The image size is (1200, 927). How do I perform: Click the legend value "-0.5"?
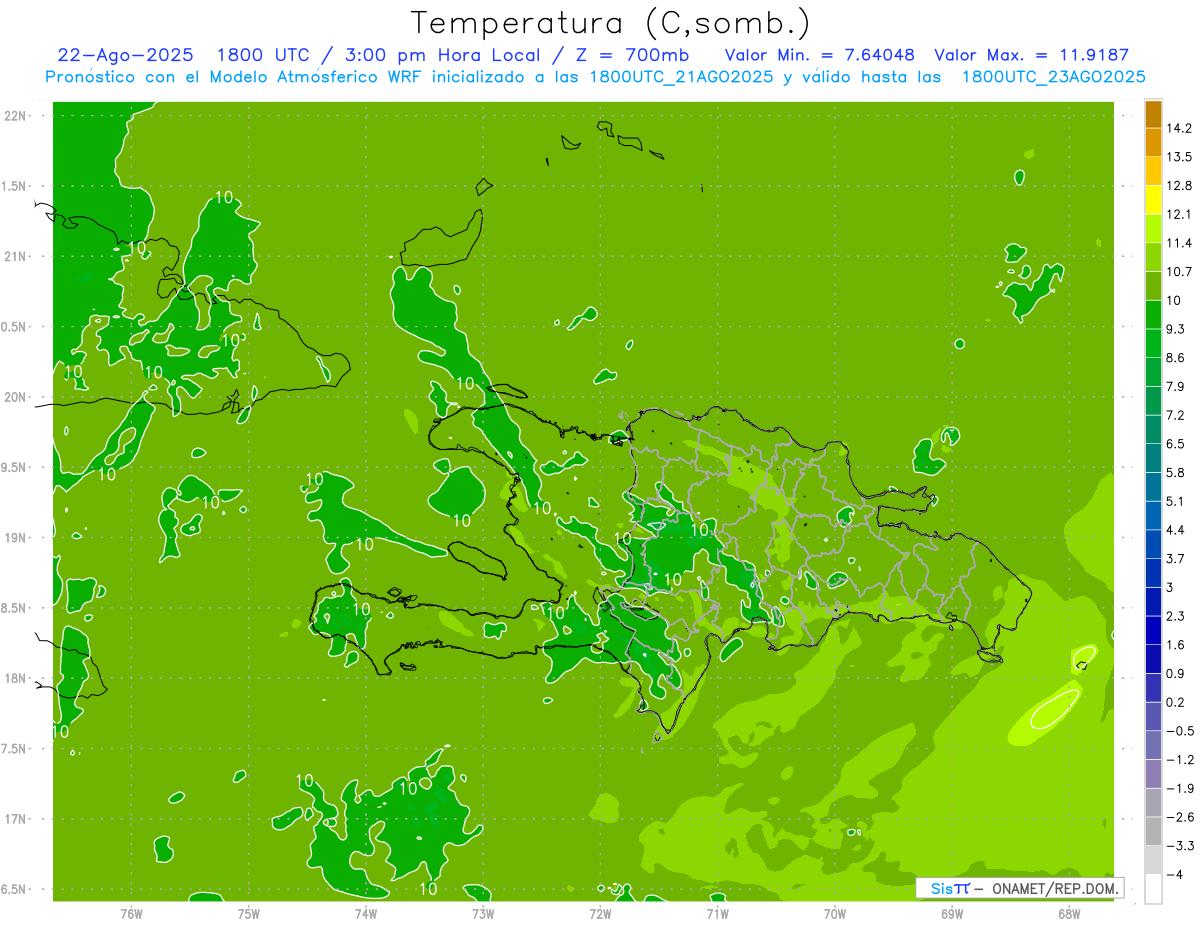1180,731
